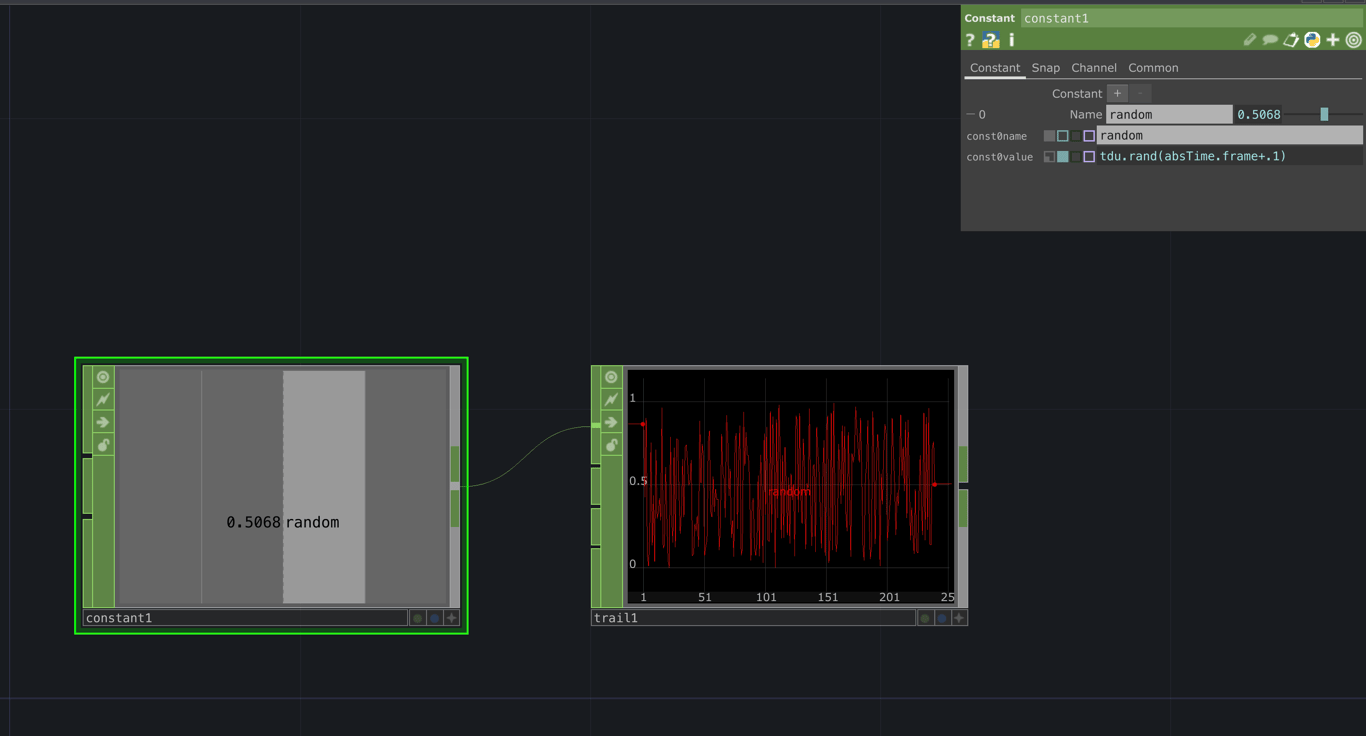Screen dimensions: 1366x736
Task: Select the bypass arrow flag on constant1
Action: (103, 421)
